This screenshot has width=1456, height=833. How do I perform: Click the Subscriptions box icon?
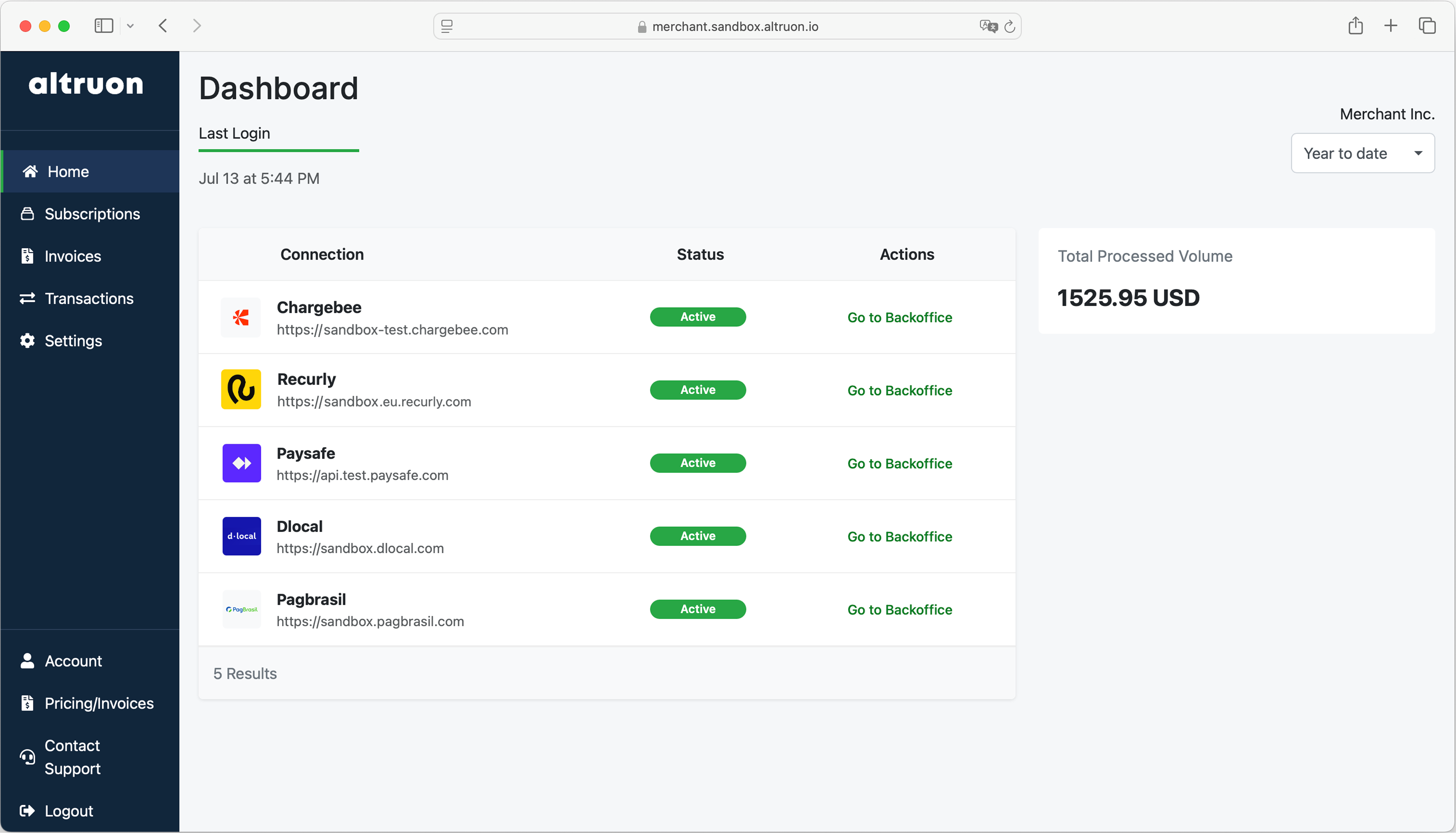coord(27,214)
